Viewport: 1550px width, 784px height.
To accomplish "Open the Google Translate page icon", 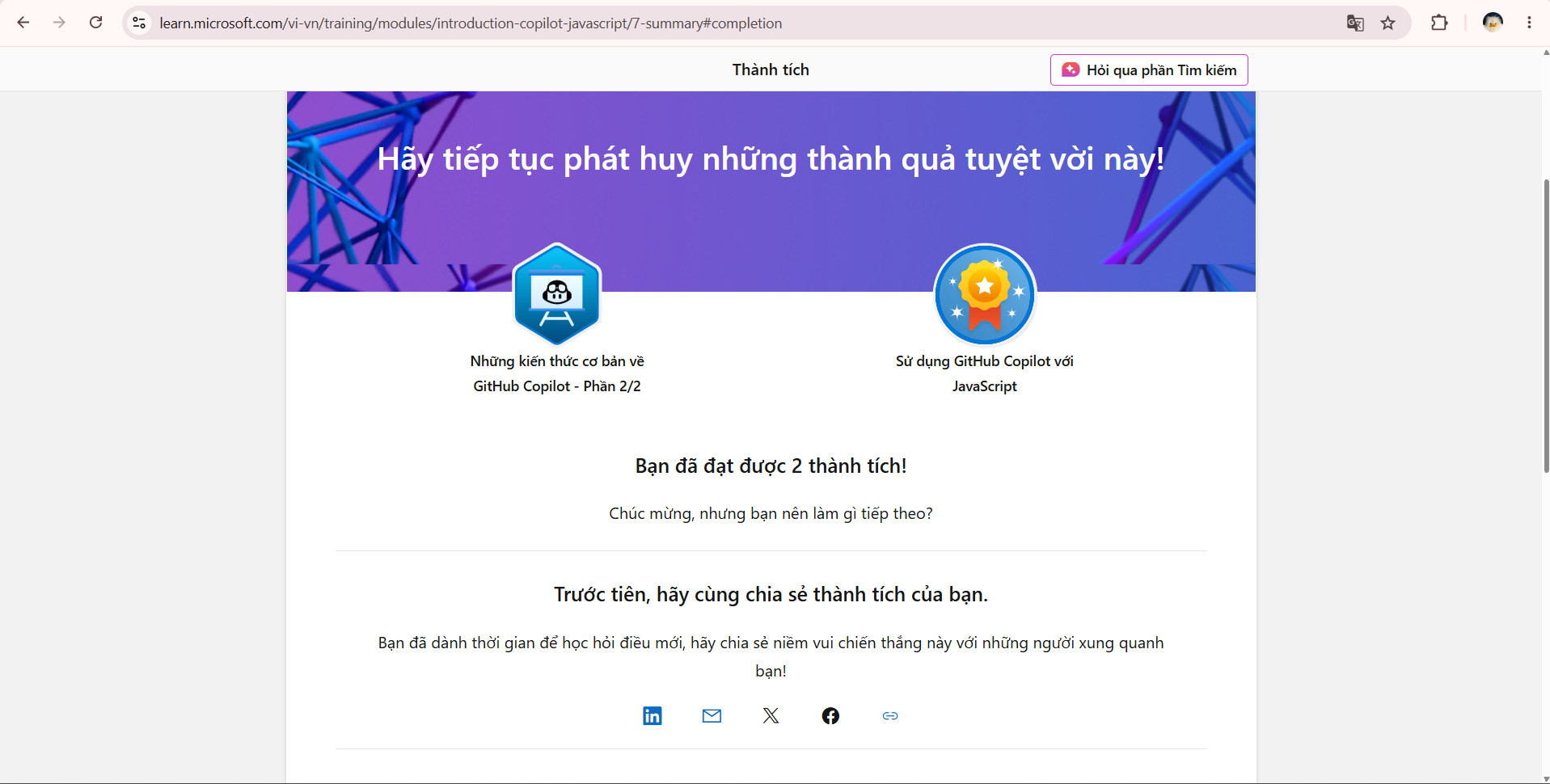I will click(1355, 23).
